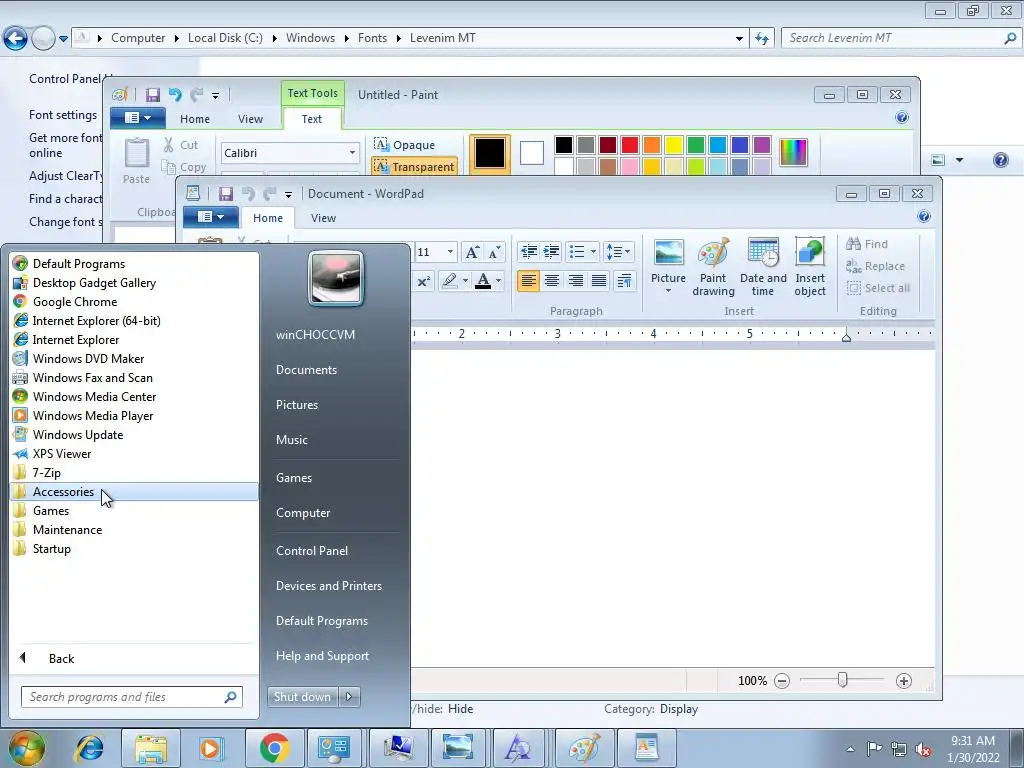
Task: Open WordPad Help icon
Action: [x=923, y=217]
